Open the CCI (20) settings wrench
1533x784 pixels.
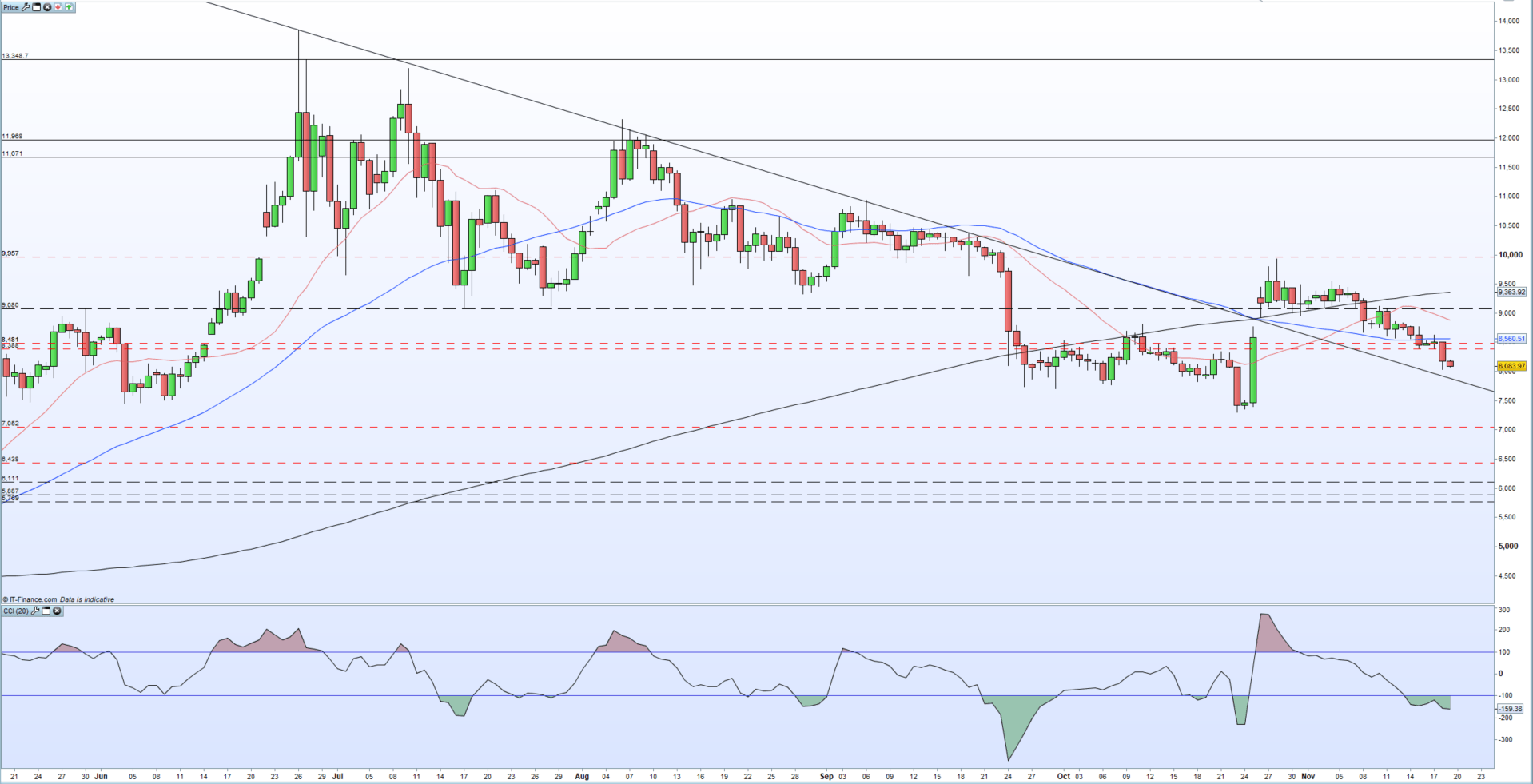[x=35, y=611]
